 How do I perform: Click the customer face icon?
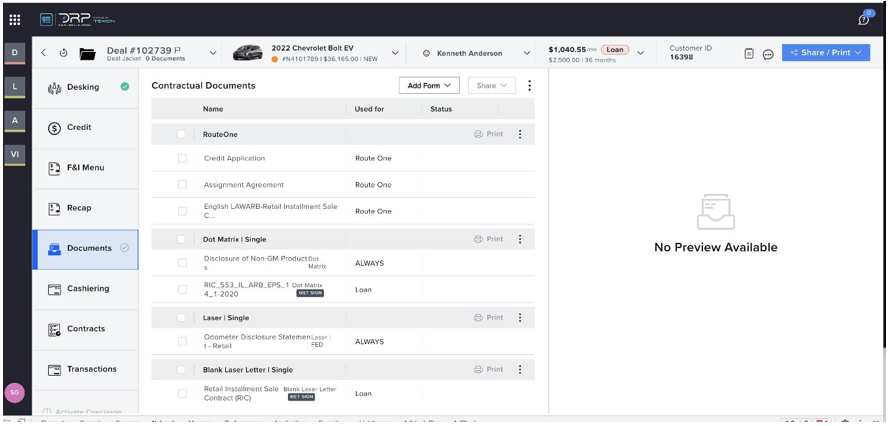427,53
